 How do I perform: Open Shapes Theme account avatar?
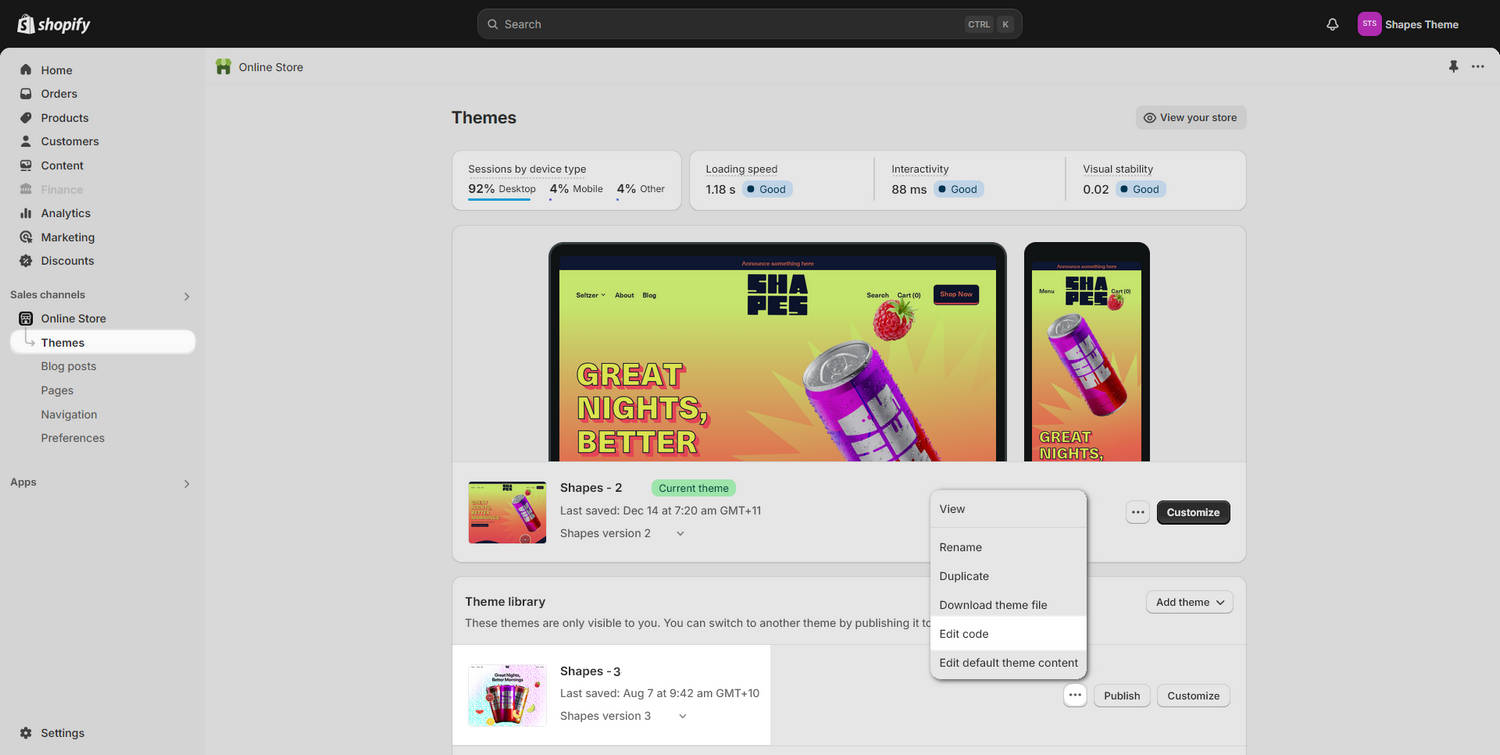1369,24
